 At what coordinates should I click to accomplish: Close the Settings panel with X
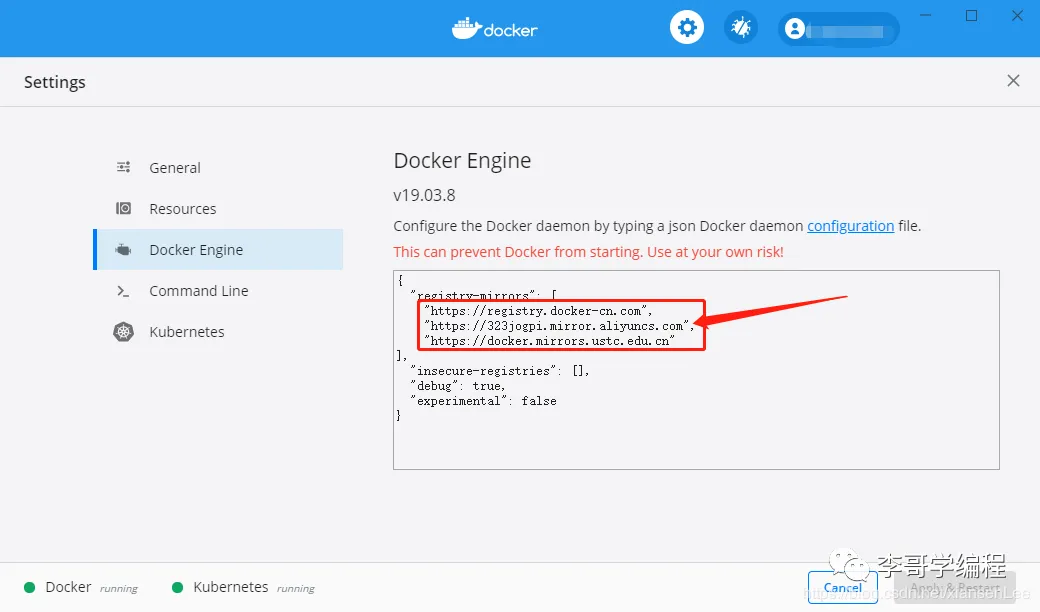click(x=1013, y=81)
